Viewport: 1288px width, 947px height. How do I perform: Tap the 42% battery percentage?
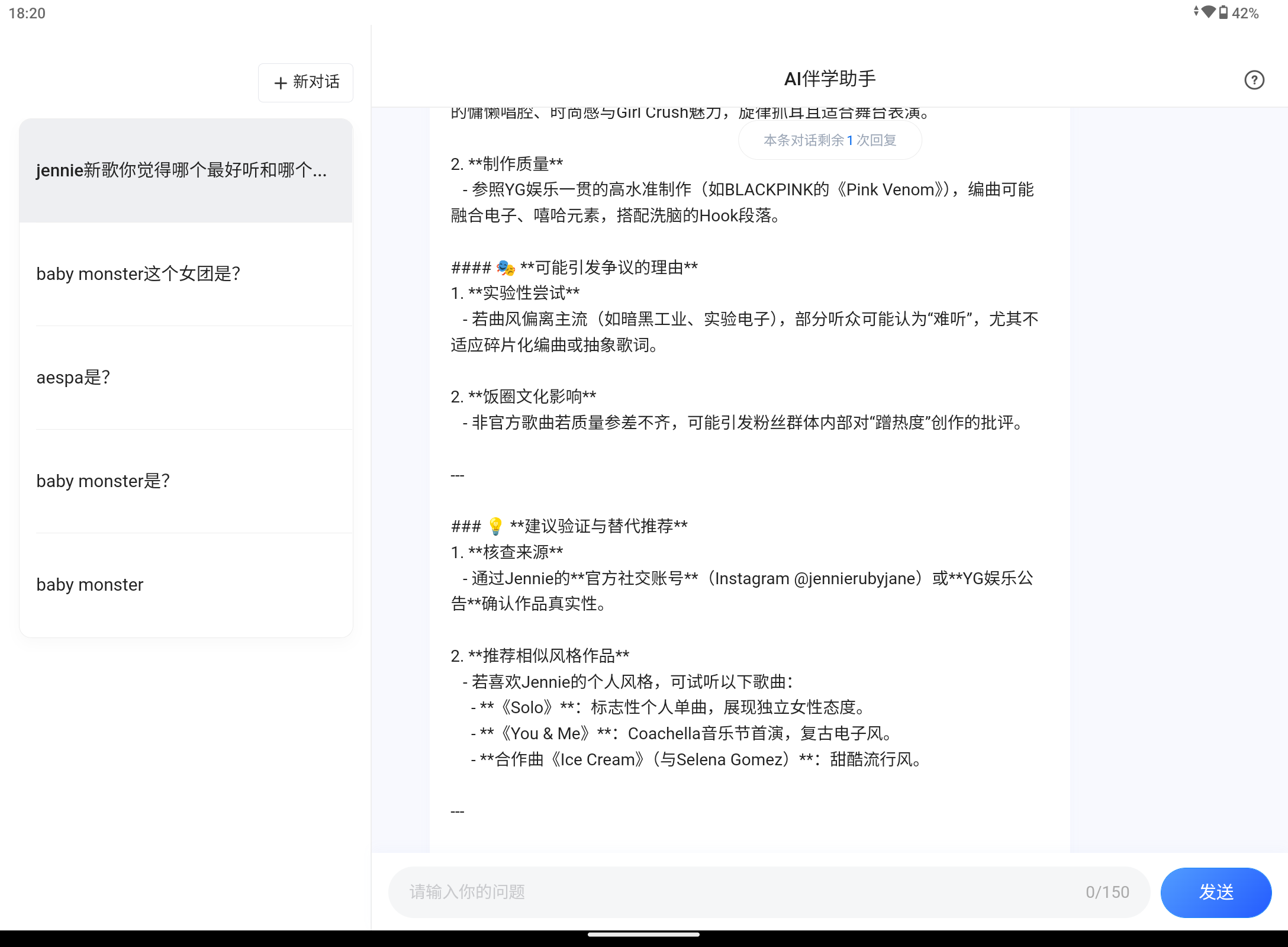tap(1245, 13)
